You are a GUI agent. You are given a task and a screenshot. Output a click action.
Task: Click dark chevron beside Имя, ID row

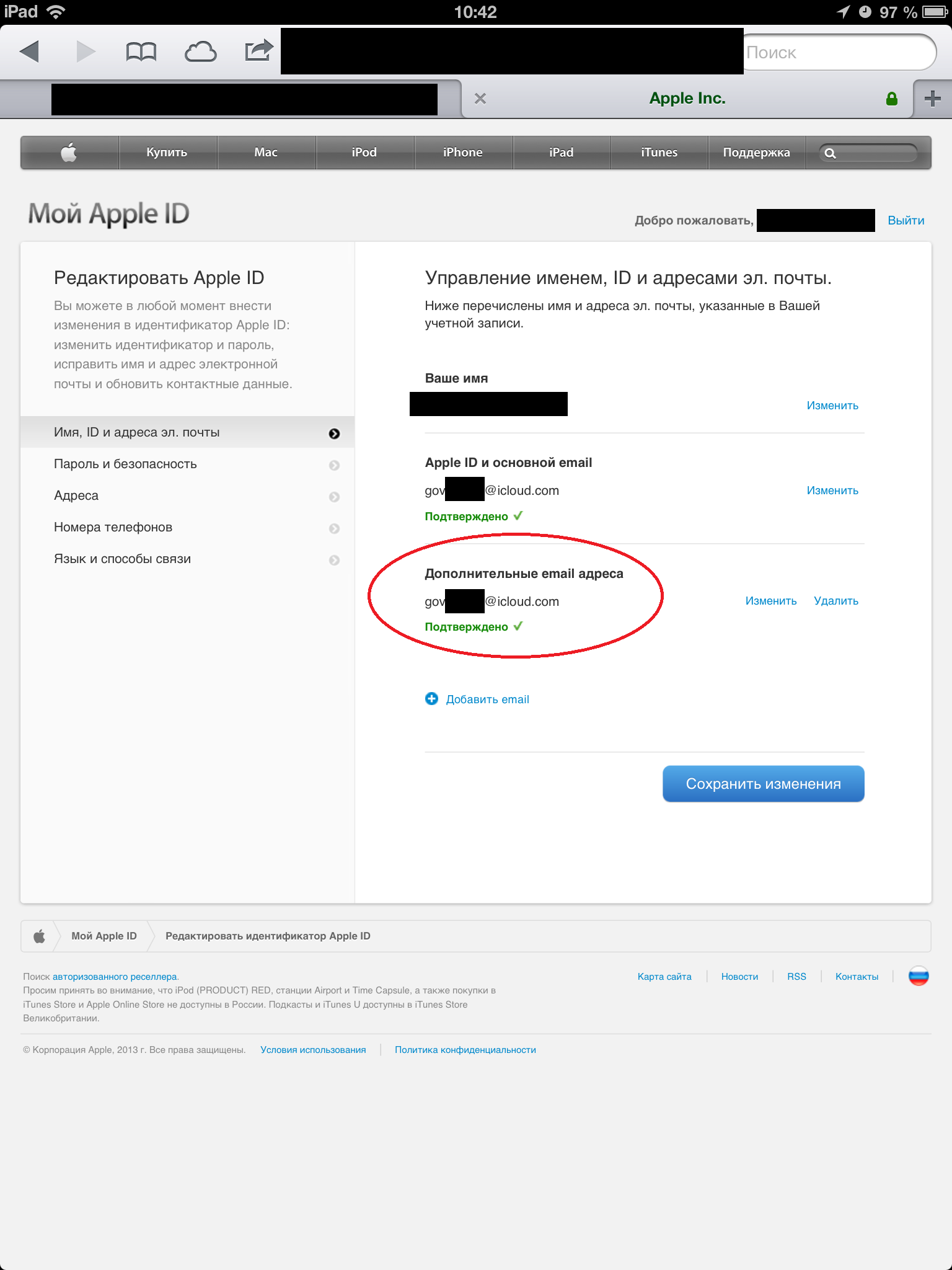(335, 433)
